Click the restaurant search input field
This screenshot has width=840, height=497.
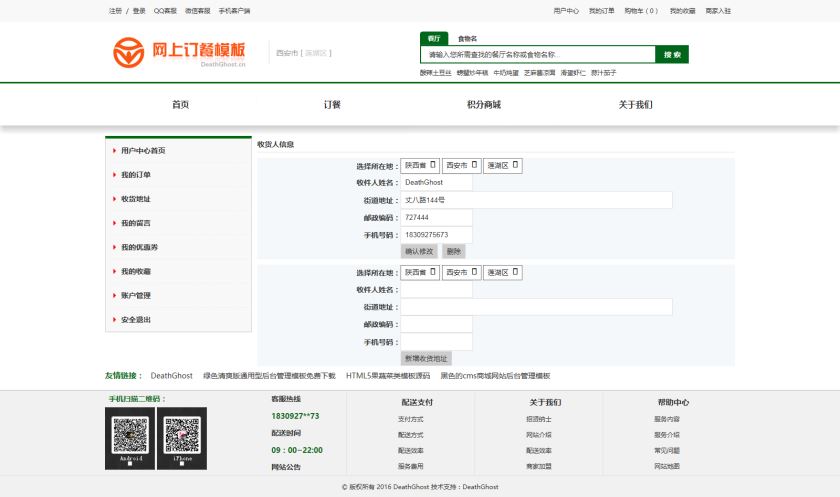[x=538, y=54]
